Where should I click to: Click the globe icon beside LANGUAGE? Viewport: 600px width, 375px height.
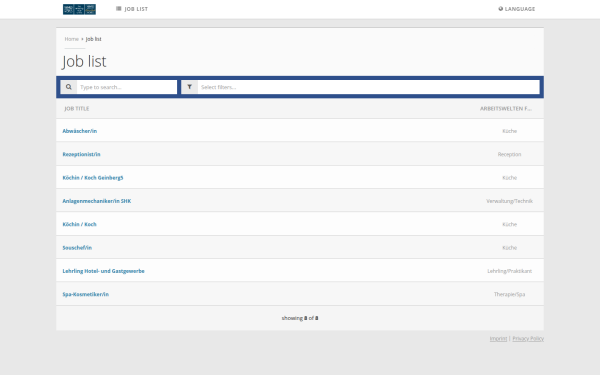tap(501, 8)
